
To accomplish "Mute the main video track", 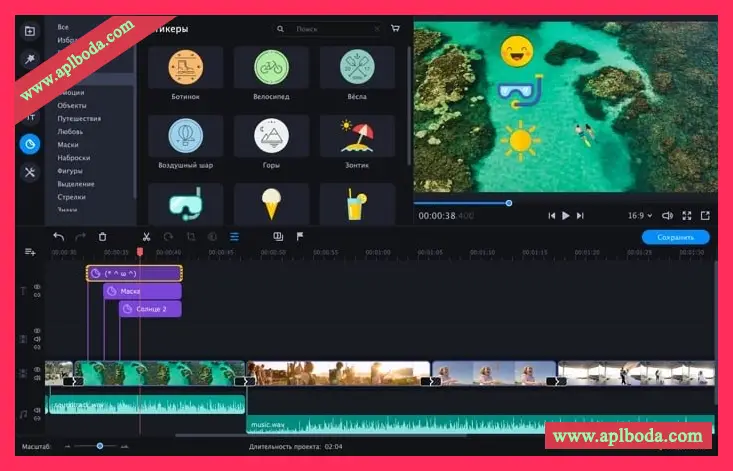I will pyautogui.click(x=37, y=378).
